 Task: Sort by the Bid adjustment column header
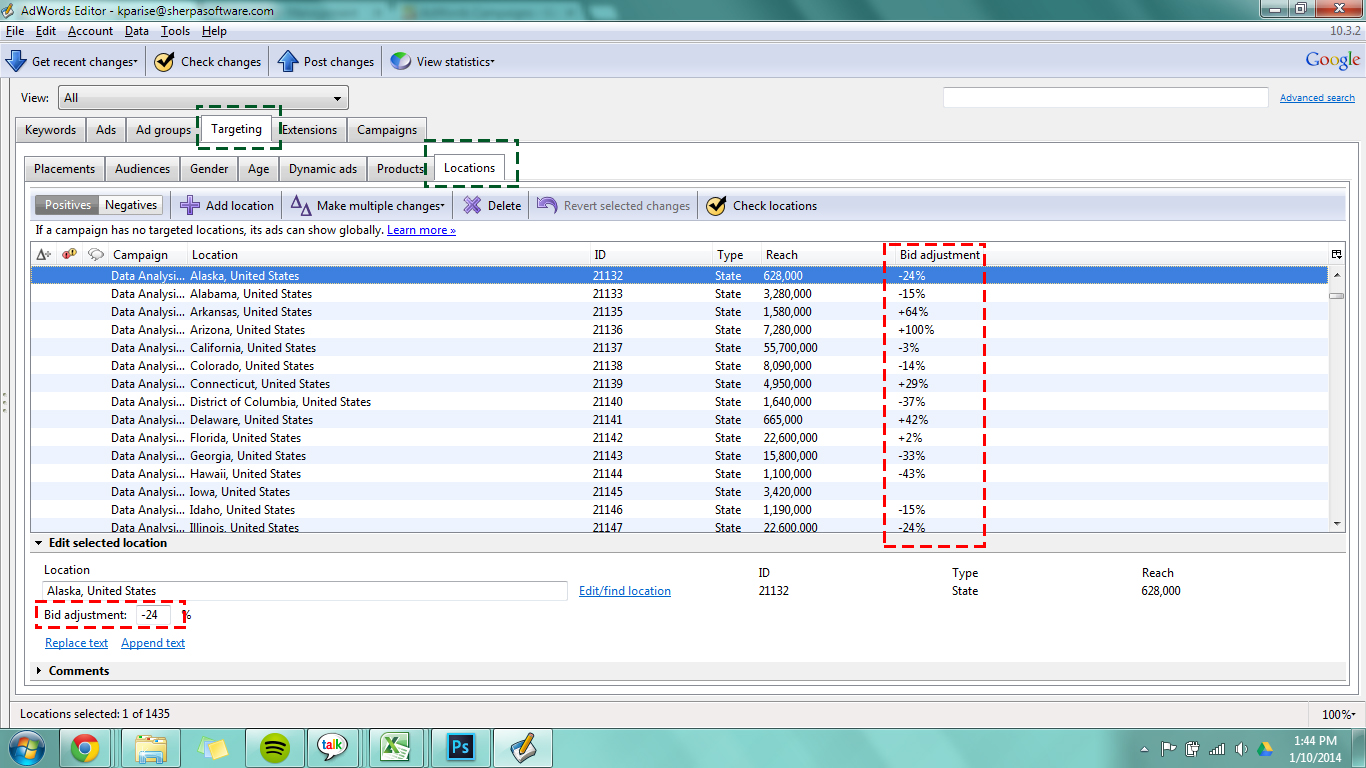[940, 255]
